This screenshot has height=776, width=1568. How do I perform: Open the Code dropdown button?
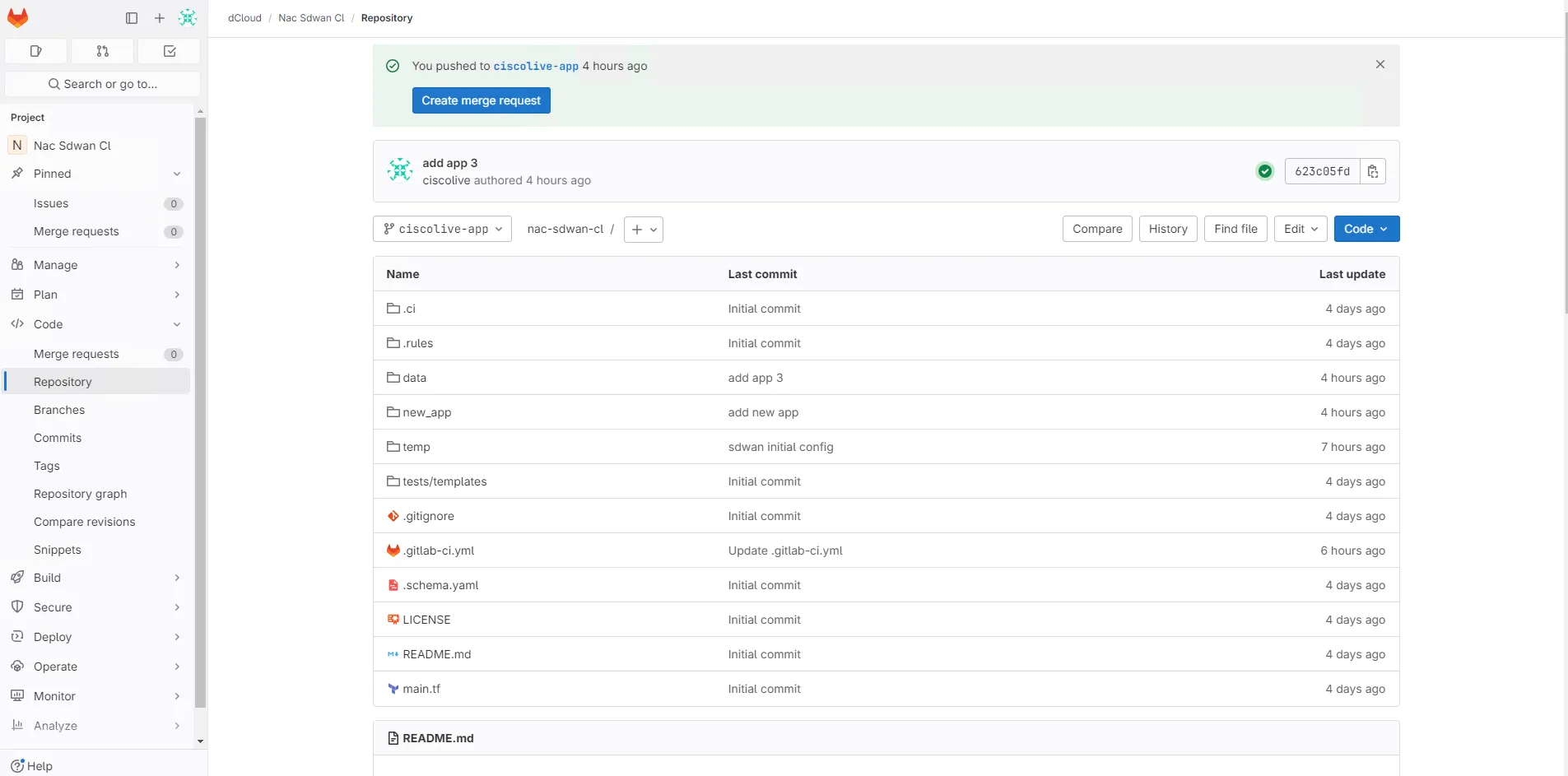[x=1366, y=229]
